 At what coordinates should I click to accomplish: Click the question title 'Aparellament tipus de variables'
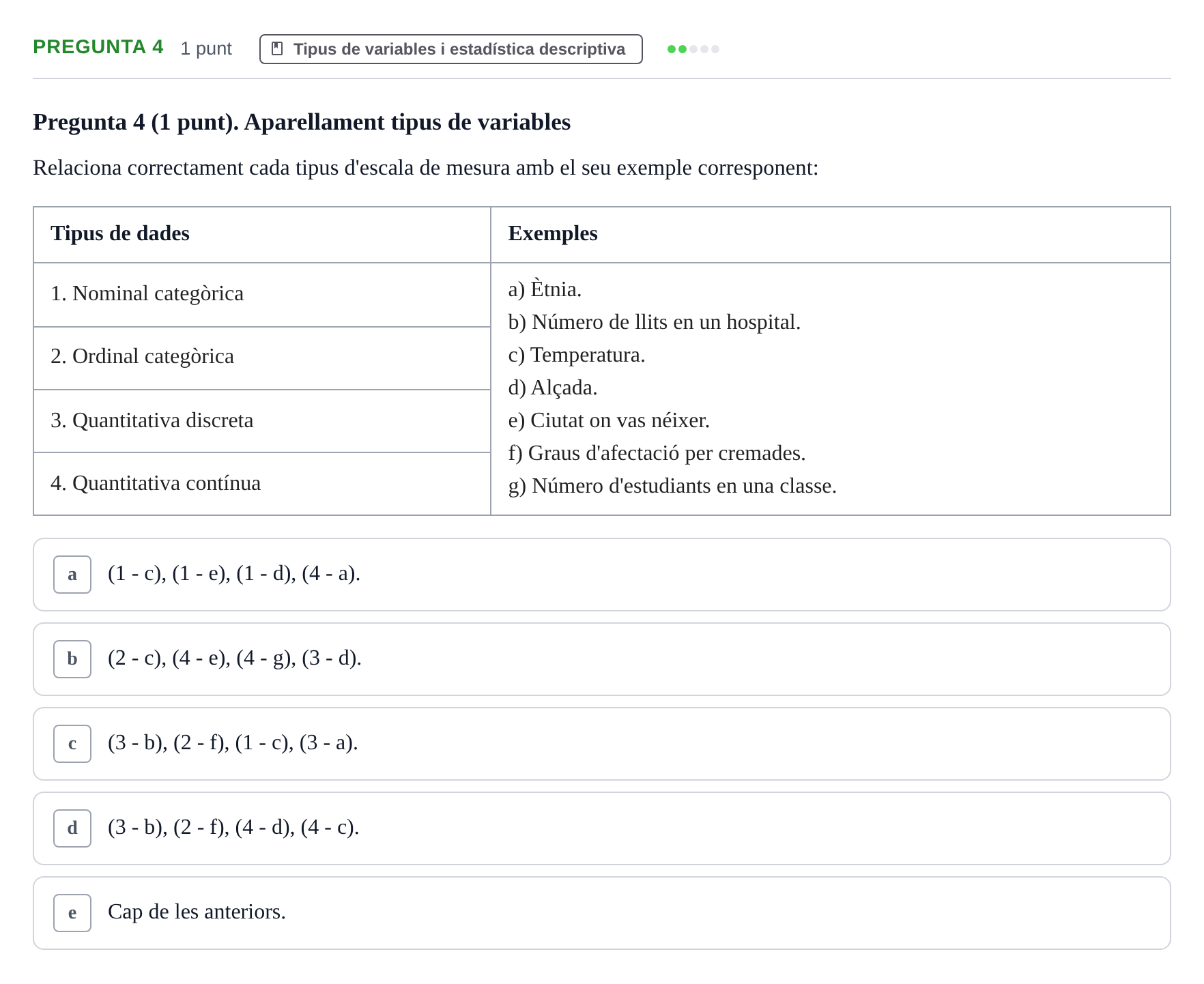click(407, 122)
